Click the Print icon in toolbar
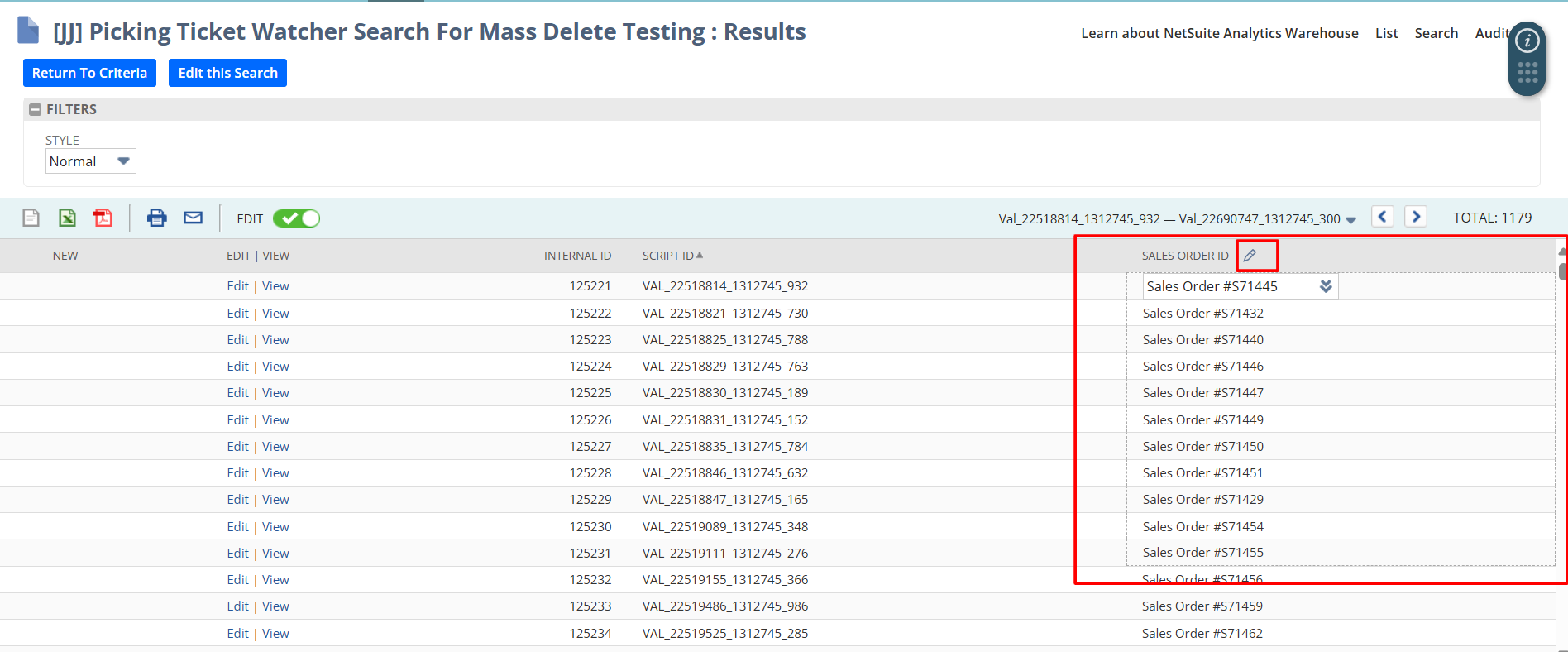Viewport: 1568px width, 652px height. pos(156,218)
